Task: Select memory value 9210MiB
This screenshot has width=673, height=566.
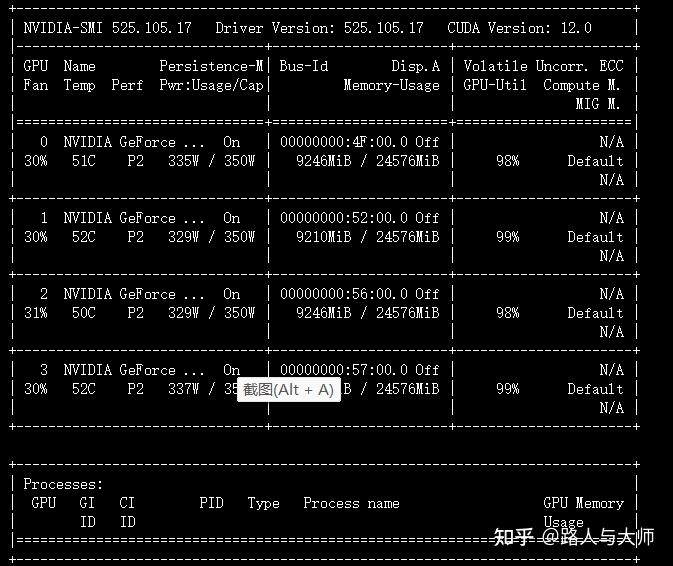Action: click(x=324, y=237)
